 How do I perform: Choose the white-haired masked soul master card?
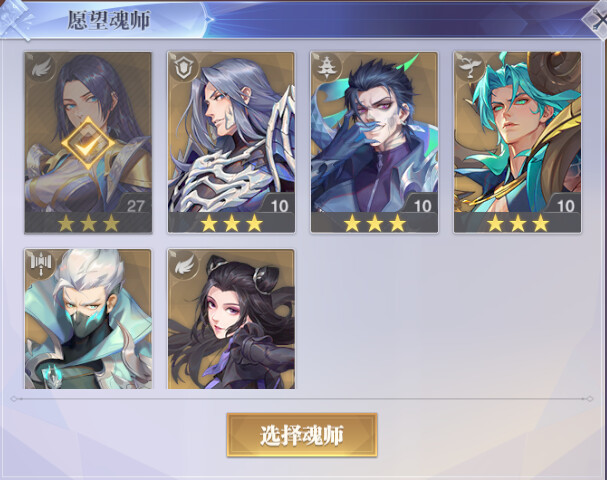pos(88,319)
